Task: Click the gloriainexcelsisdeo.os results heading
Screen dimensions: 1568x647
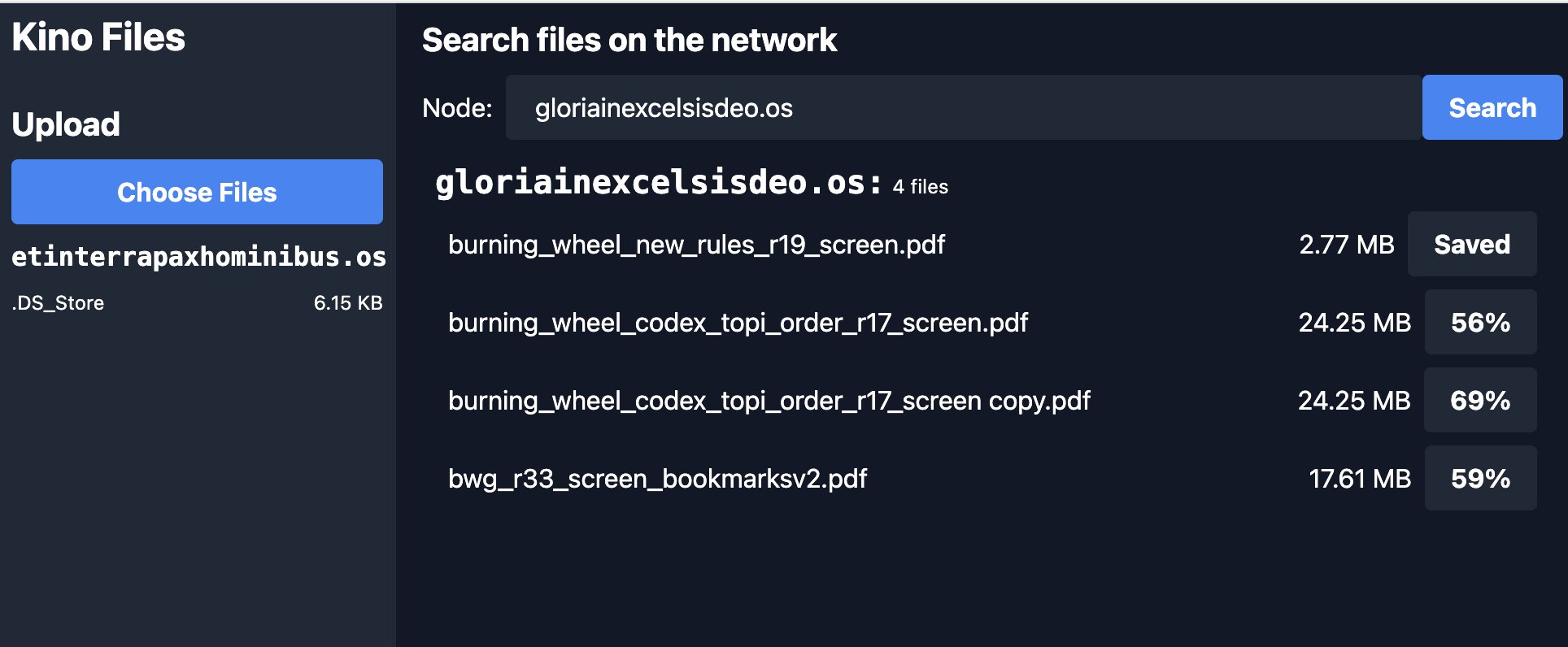Action: [659, 183]
